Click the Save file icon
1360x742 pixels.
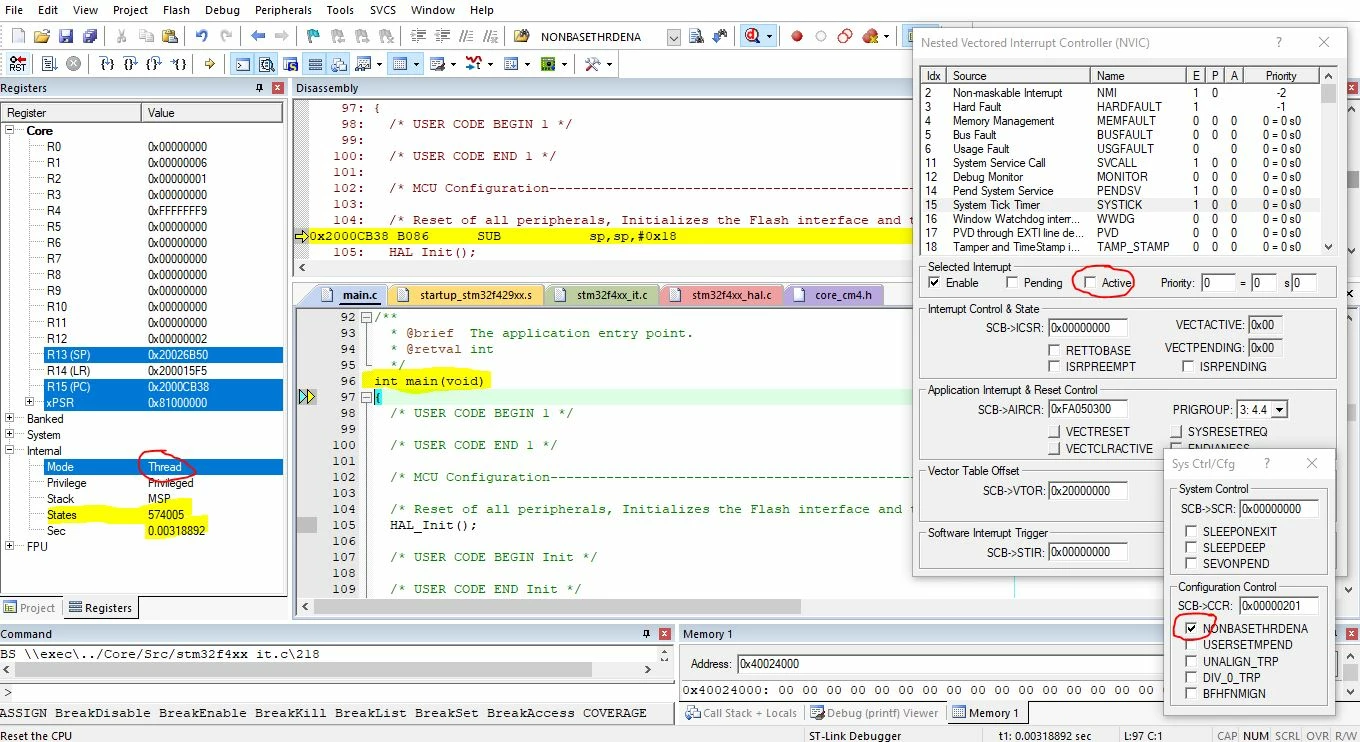click(66, 36)
